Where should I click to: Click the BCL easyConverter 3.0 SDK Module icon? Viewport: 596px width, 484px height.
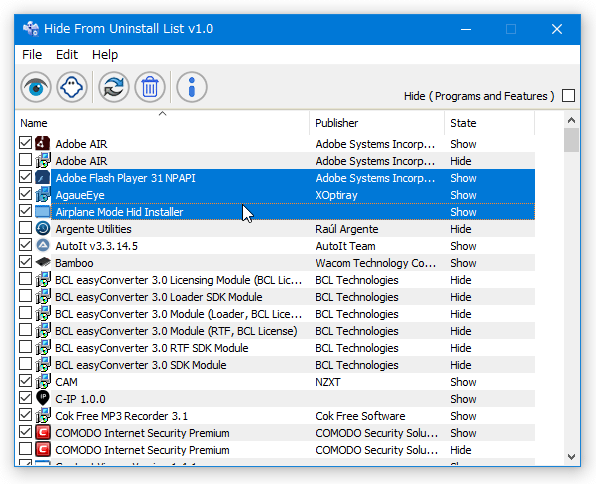[x=43, y=364]
